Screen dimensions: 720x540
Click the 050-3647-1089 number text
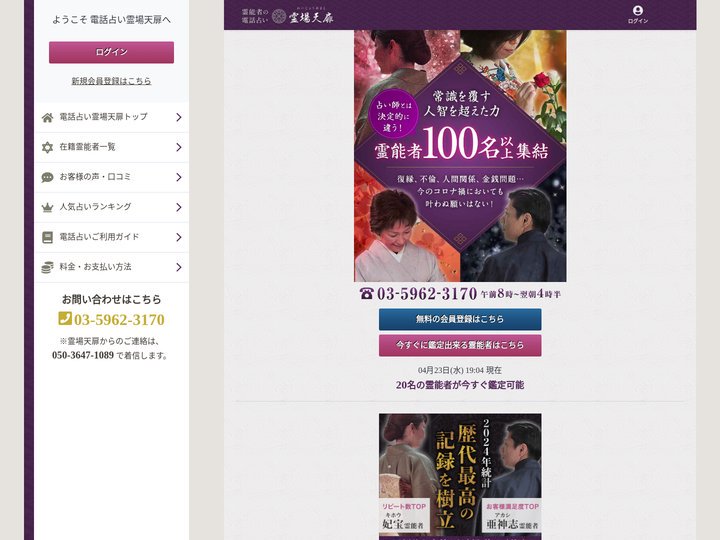pos(83,355)
